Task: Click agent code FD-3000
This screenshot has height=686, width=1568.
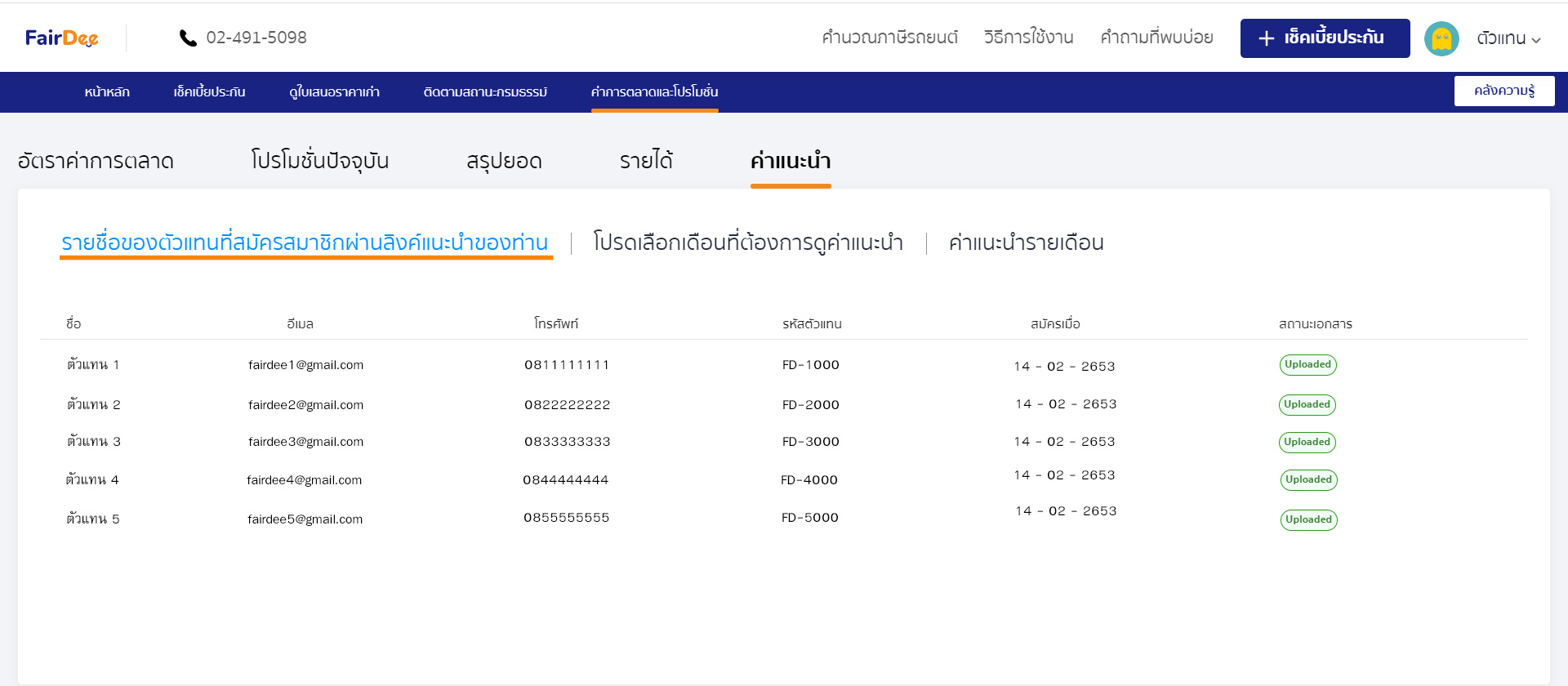Action: [810, 442]
